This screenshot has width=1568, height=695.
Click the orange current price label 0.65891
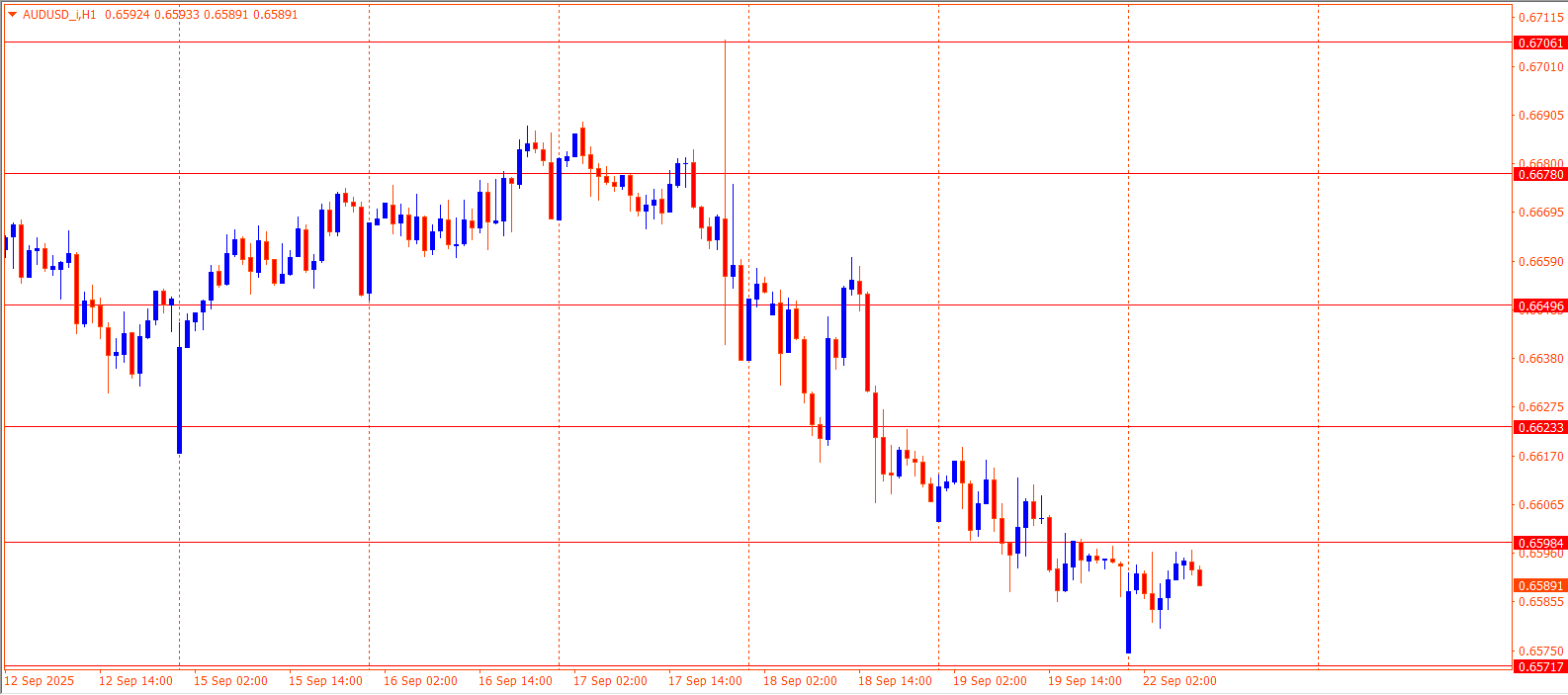point(1540,585)
